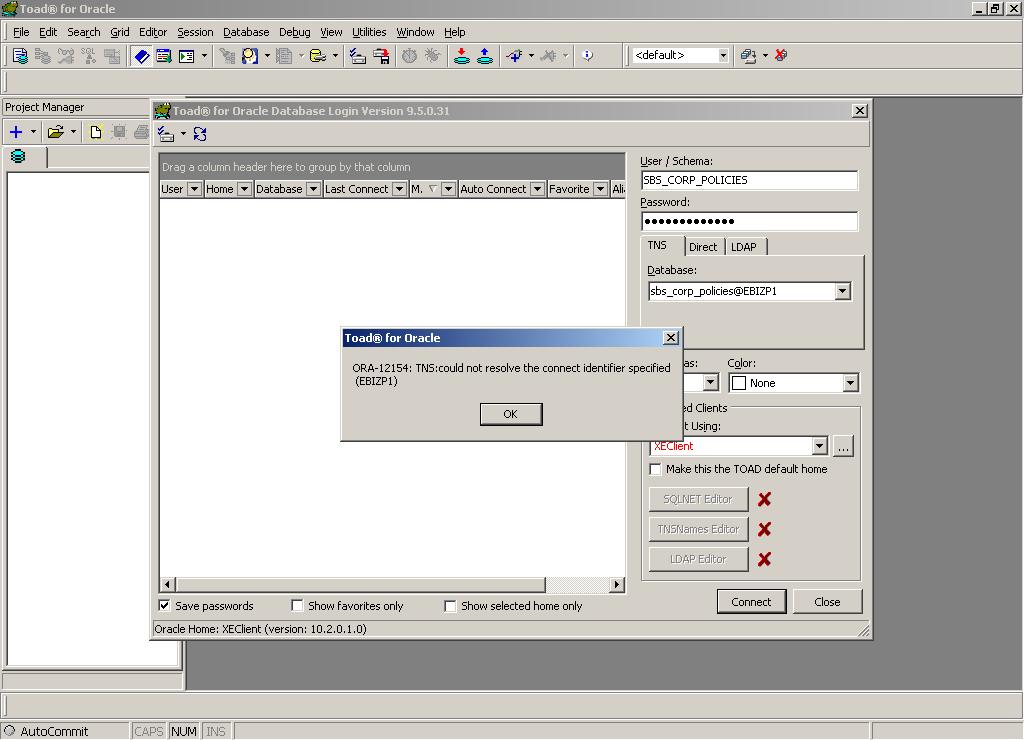Click the SQLNET Editor button
Screen dimensions: 1024x740
tap(698, 499)
